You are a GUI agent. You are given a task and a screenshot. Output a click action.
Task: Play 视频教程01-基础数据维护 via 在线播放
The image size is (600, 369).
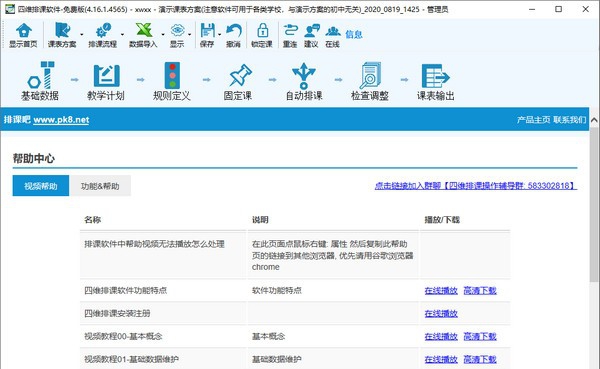tap(441, 359)
